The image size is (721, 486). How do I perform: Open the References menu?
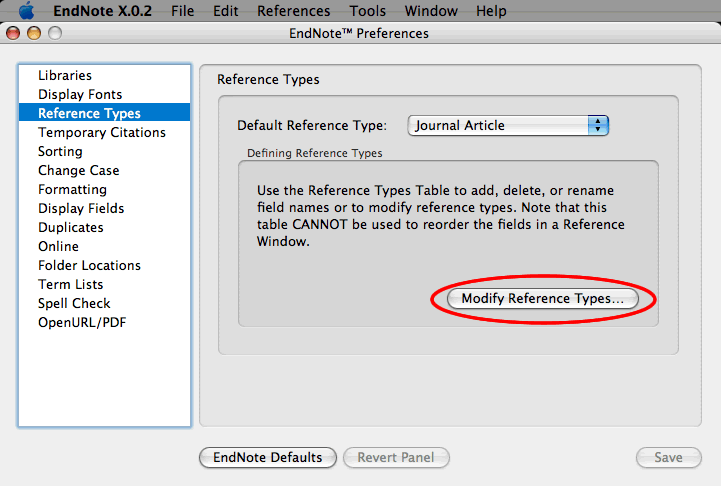pyautogui.click(x=293, y=11)
